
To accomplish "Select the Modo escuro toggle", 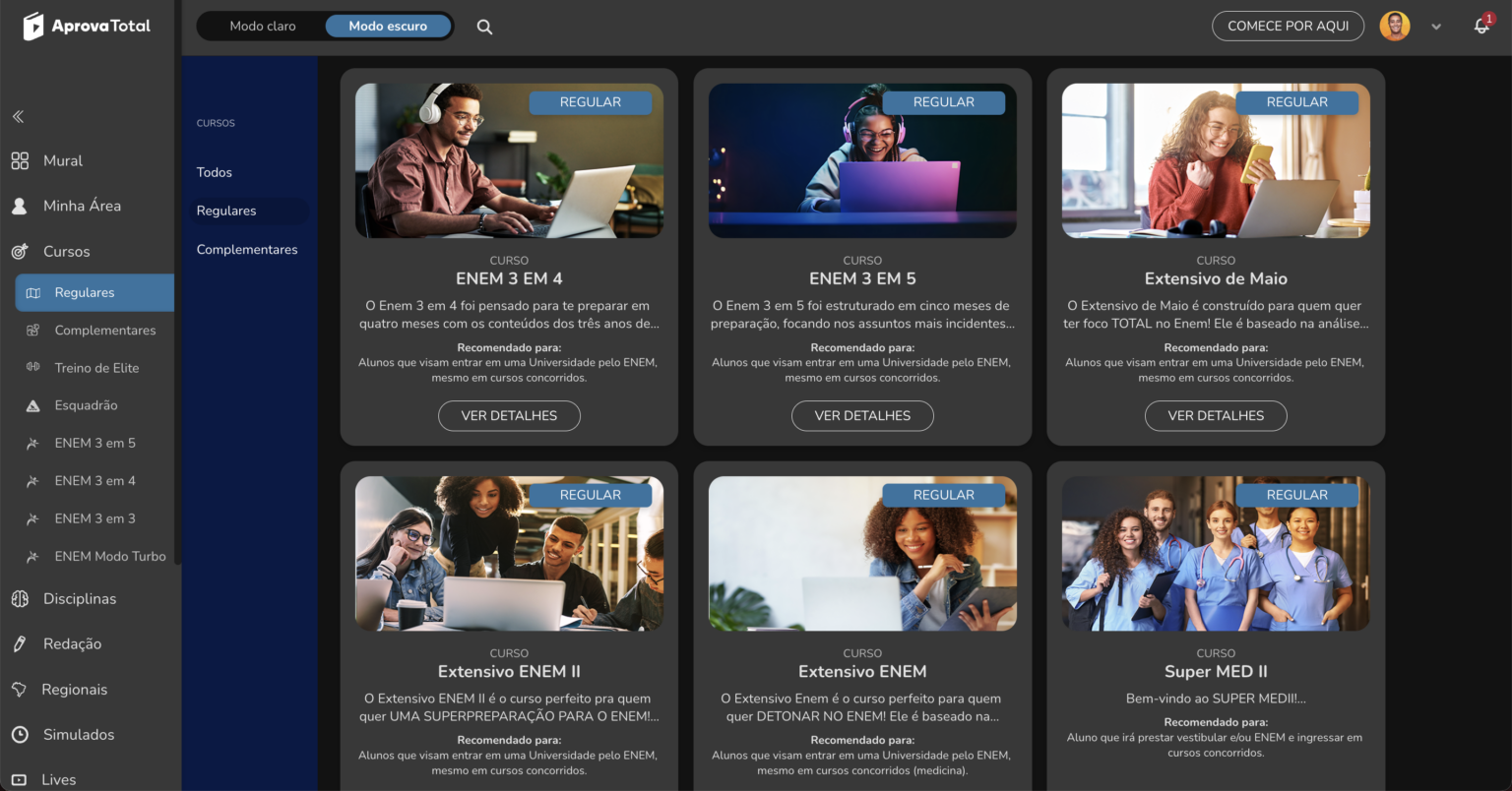I will point(388,26).
